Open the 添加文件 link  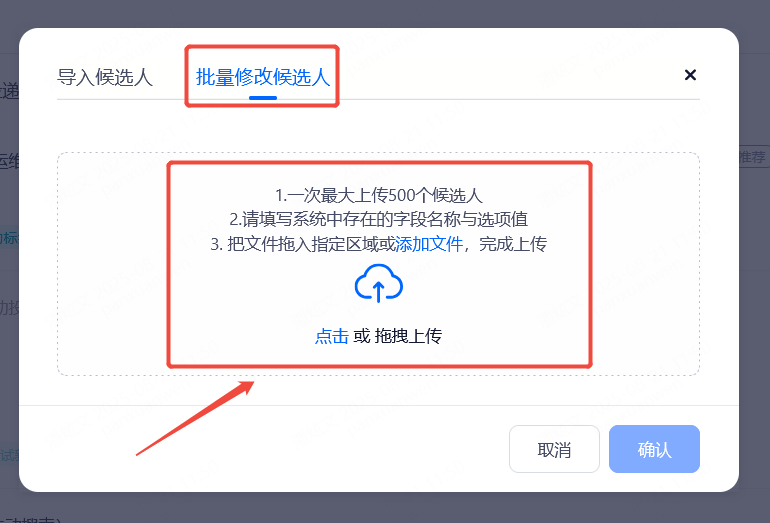tap(429, 244)
